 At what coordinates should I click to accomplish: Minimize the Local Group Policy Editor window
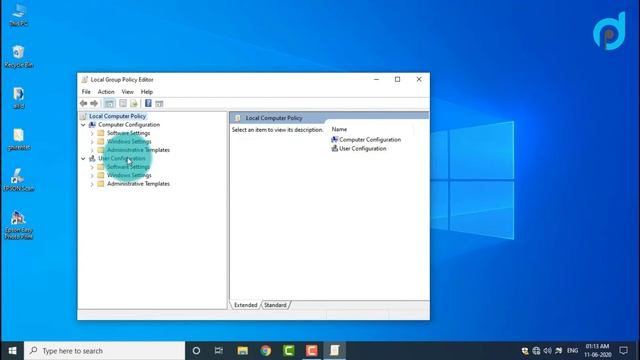377,80
